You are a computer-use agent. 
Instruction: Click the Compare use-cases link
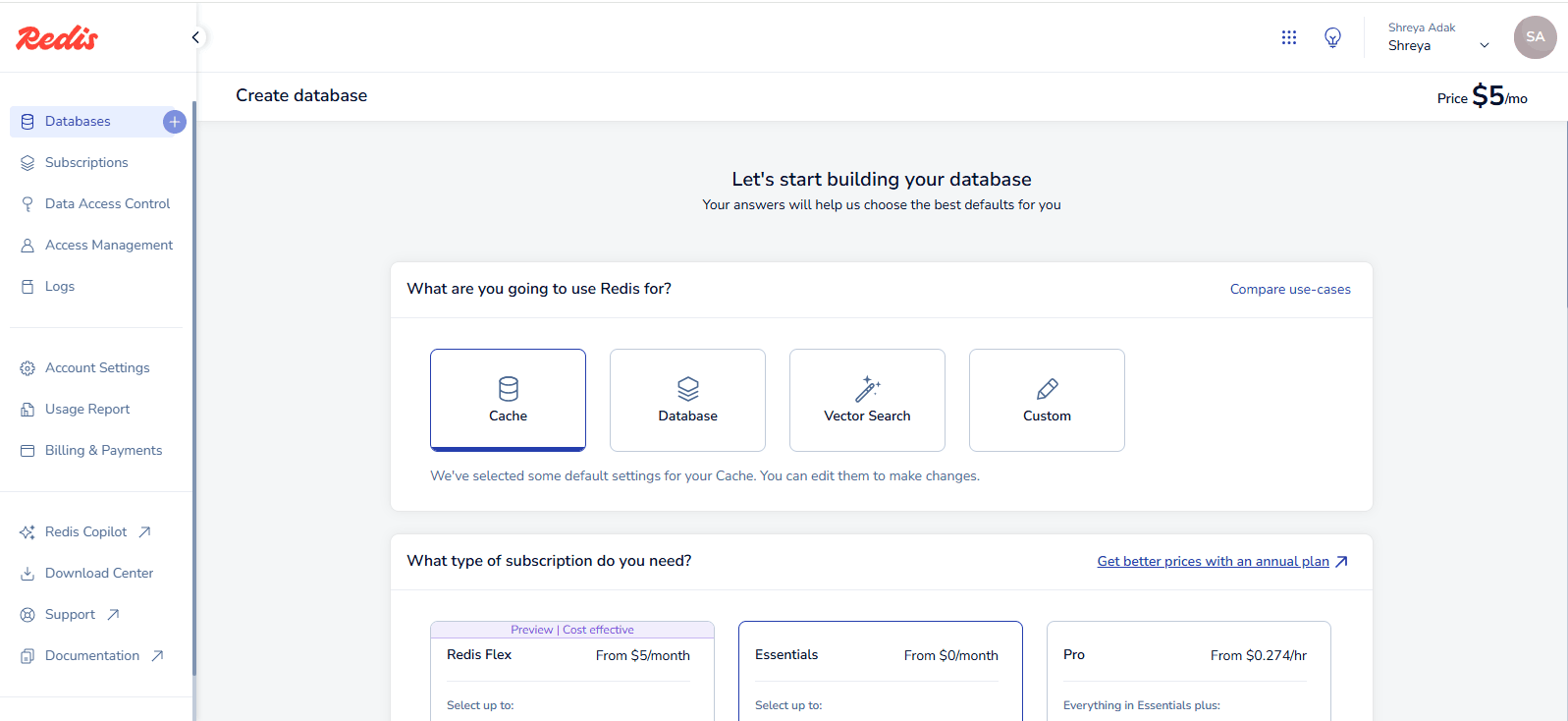point(1290,290)
